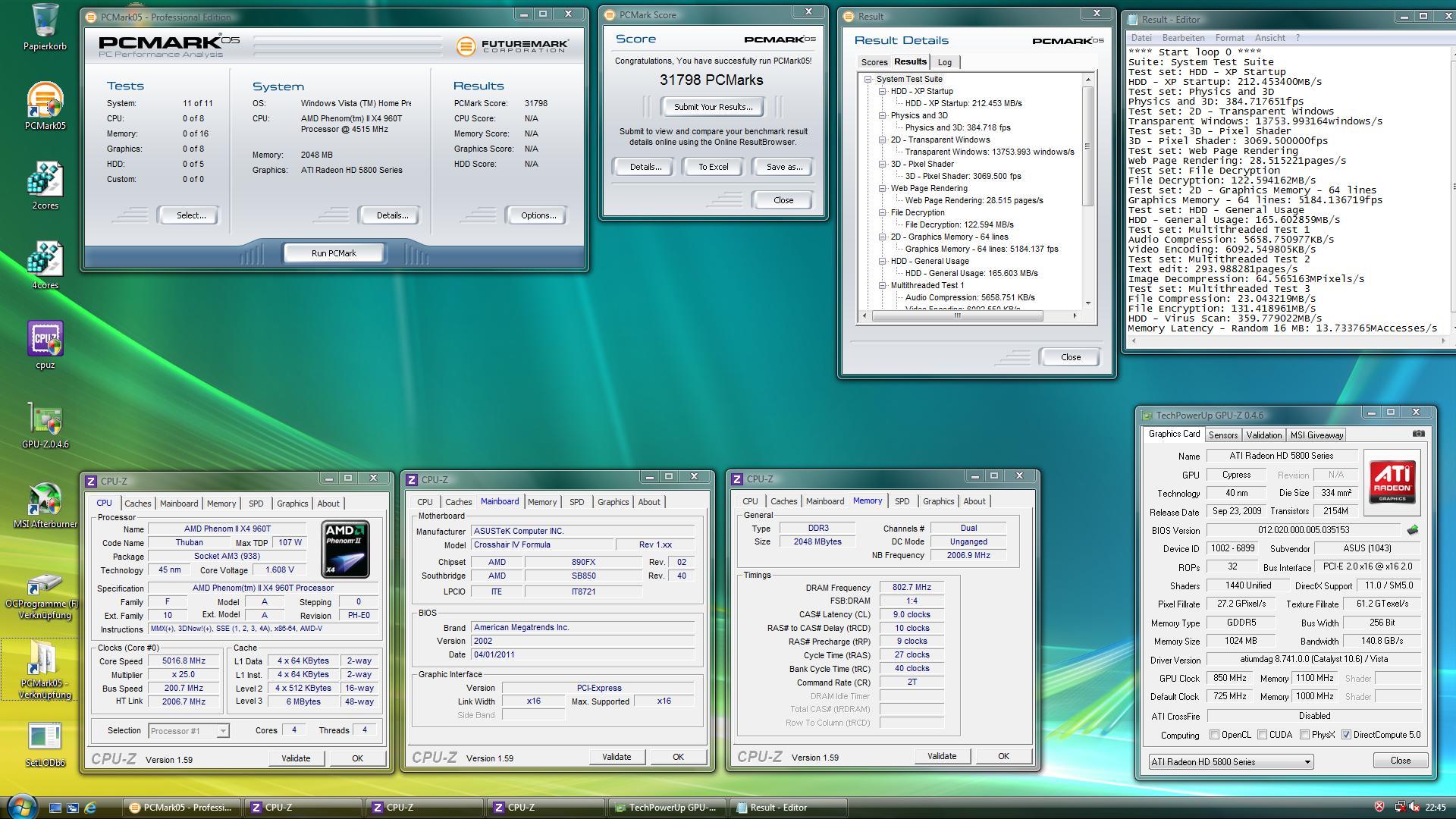Click the scroll-down arrow in Result Details
Screen dimensions: 1456x819
tap(1087, 303)
